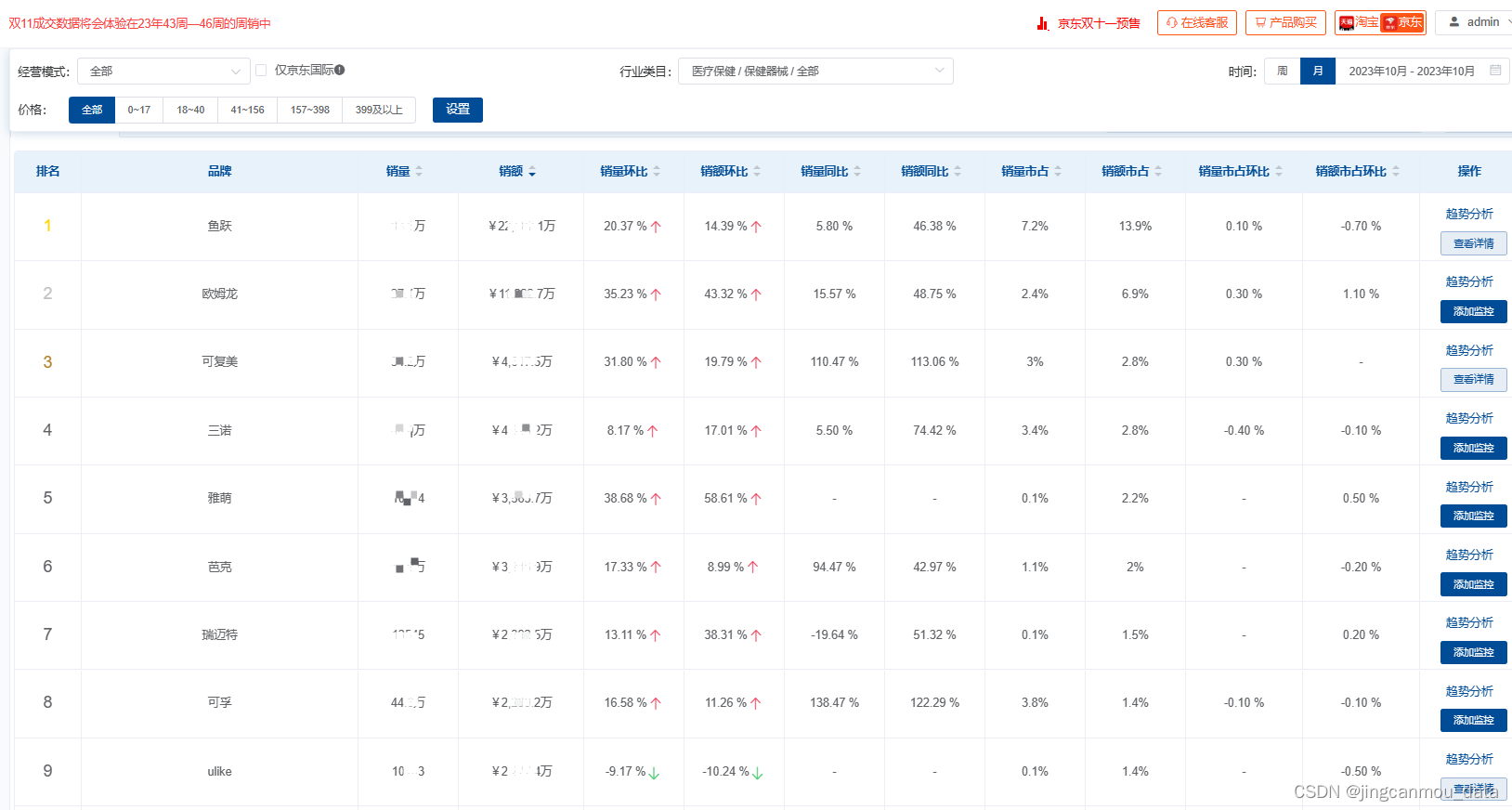Click 添加监控 for 欧姆龙 row
1512x810 pixels.
pyautogui.click(x=1474, y=311)
